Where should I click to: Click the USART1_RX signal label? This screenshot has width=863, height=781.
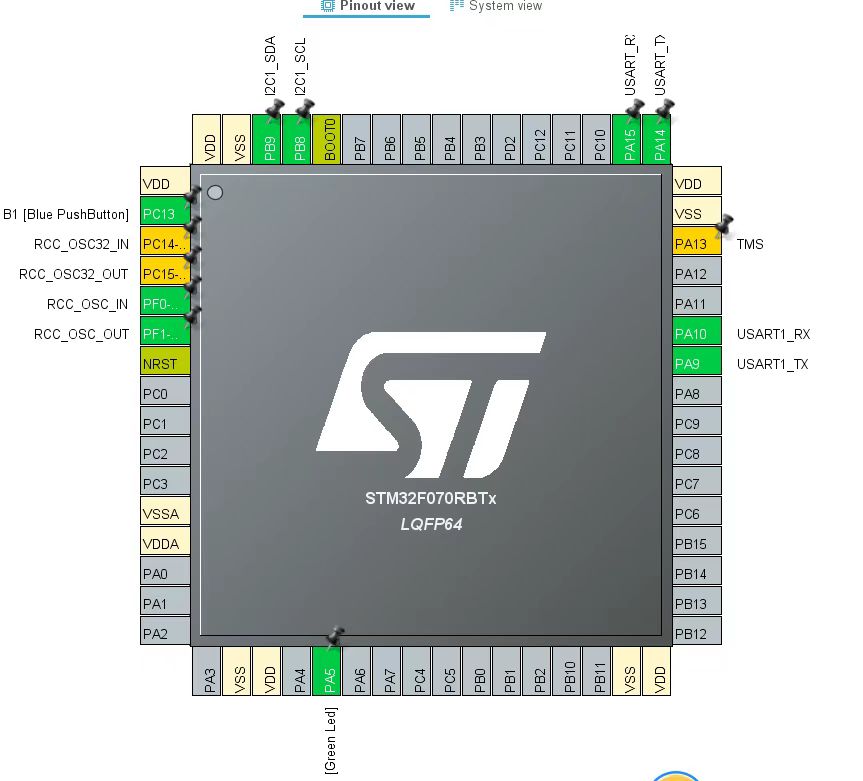[x=773, y=334]
